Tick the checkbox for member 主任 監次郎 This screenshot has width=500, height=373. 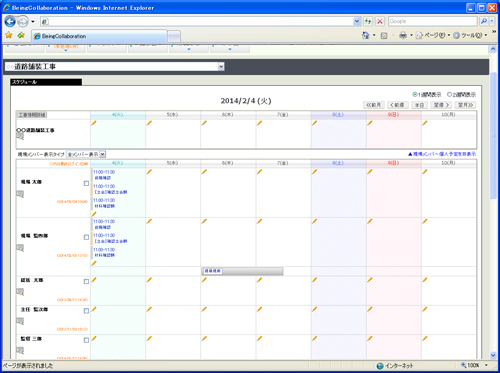86,311
